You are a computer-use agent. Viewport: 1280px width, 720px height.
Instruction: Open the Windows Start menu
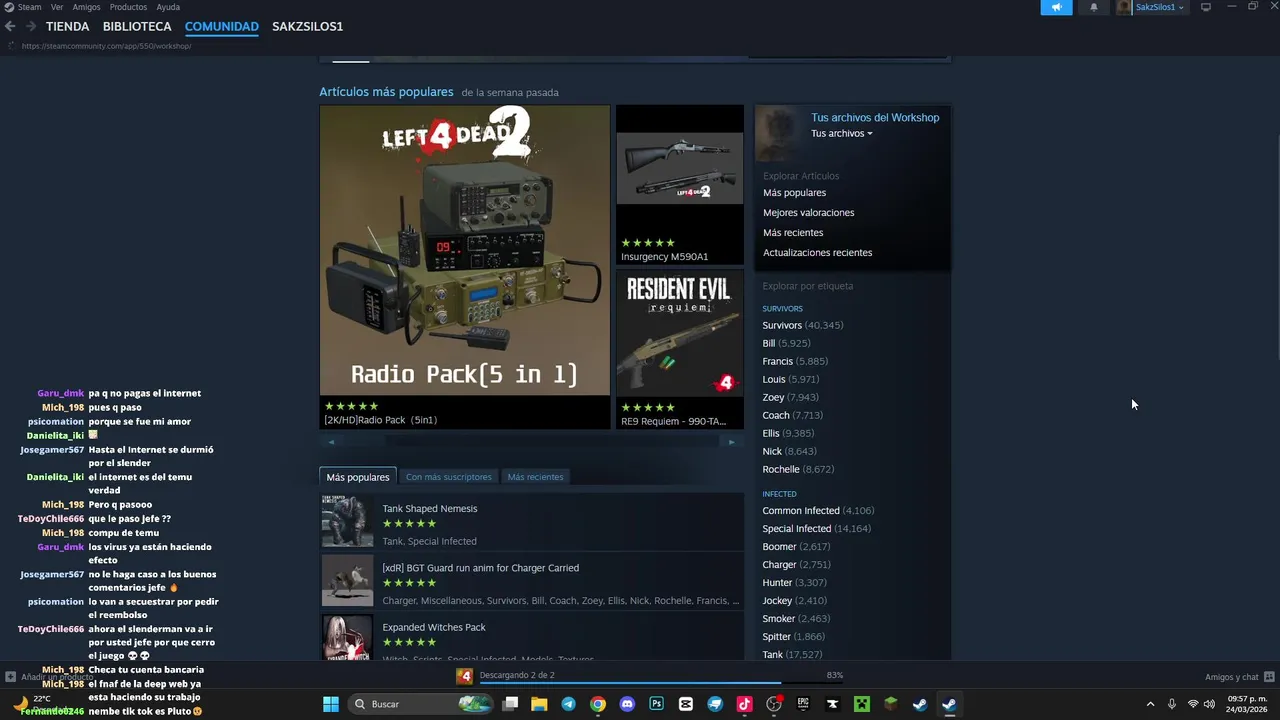tap(330, 704)
